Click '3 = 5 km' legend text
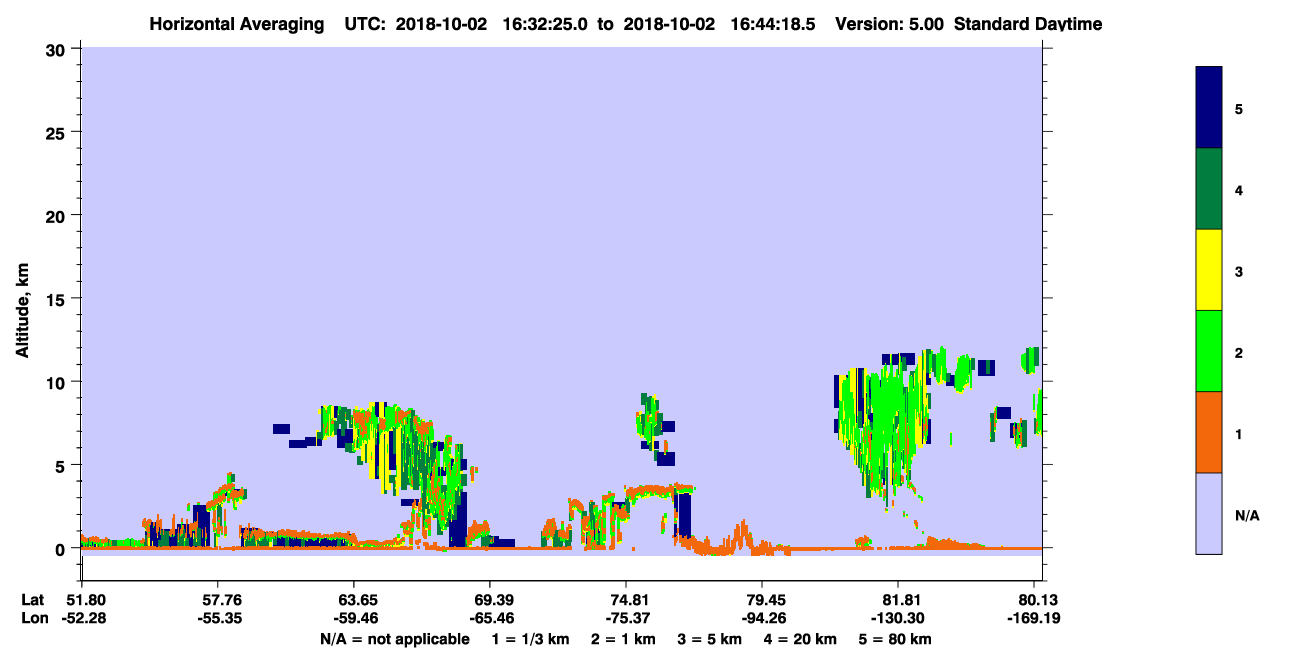This screenshot has width=1300, height=667. [711, 639]
